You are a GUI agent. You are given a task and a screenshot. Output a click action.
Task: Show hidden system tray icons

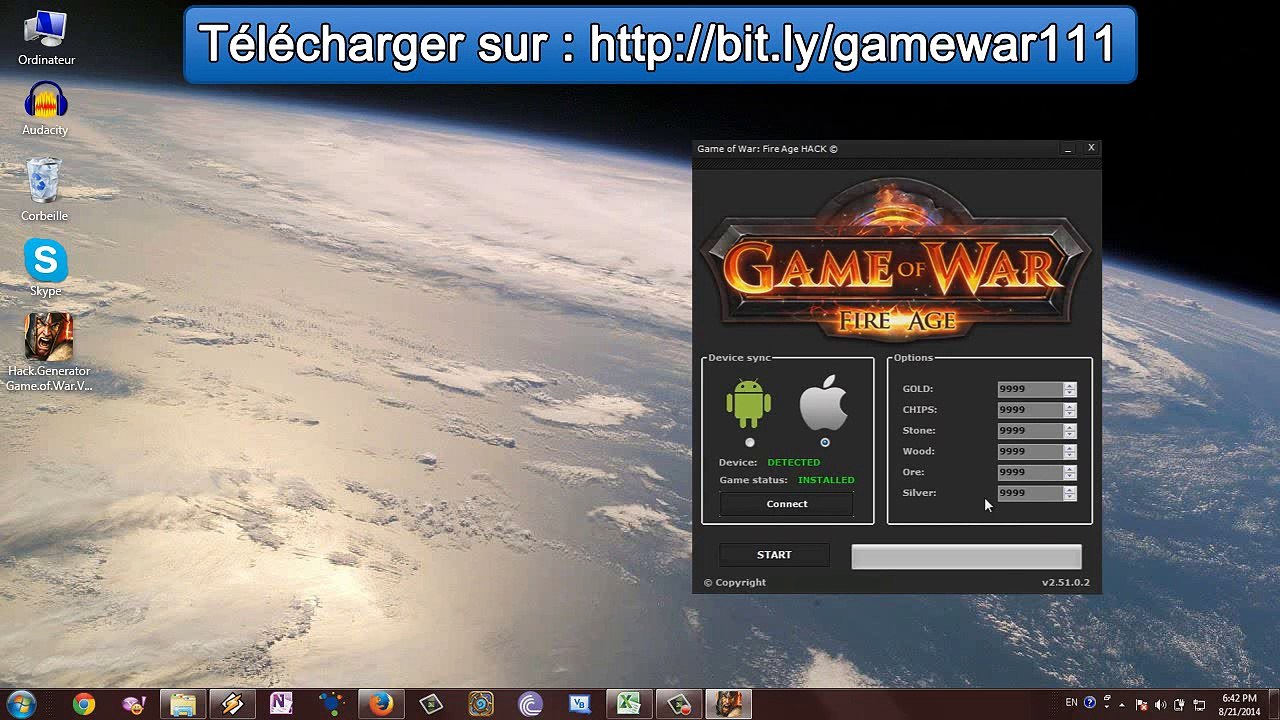(1122, 705)
